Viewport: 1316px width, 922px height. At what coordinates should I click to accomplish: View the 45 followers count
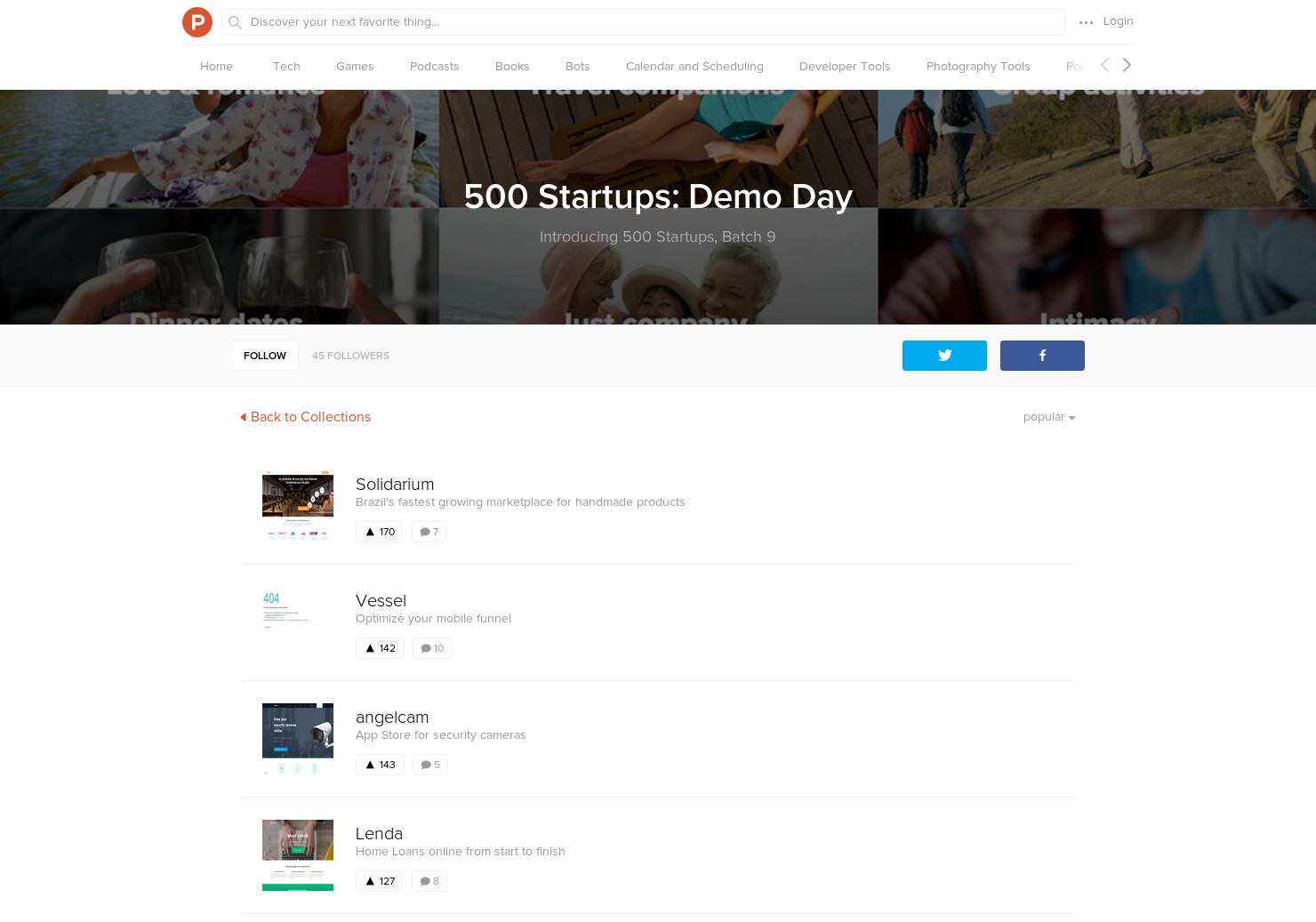coord(350,355)
